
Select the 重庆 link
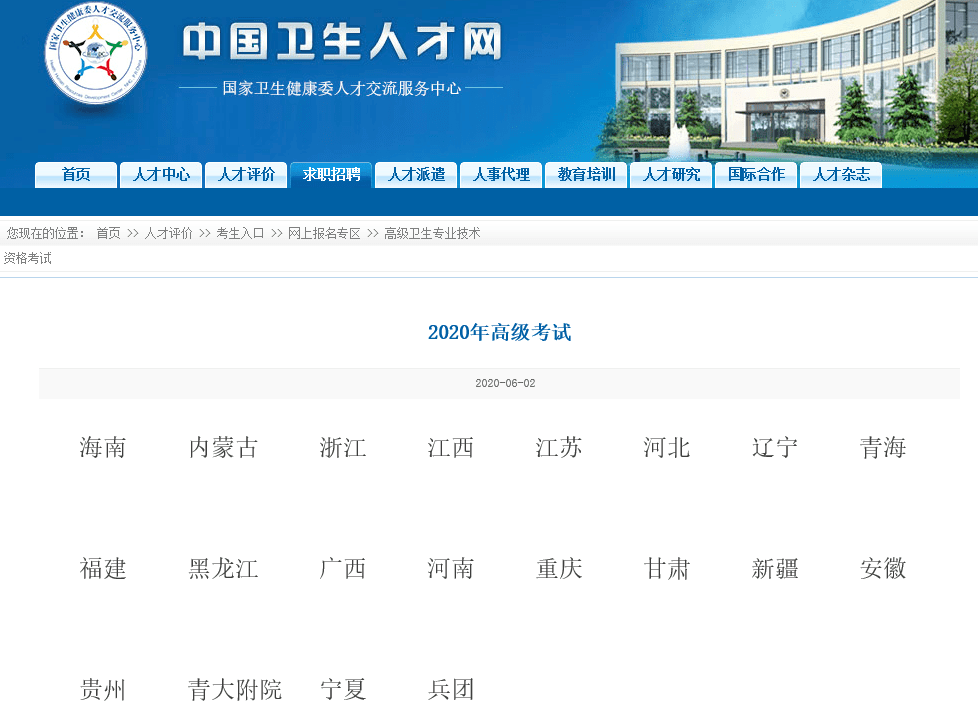(x=559, y=569)
